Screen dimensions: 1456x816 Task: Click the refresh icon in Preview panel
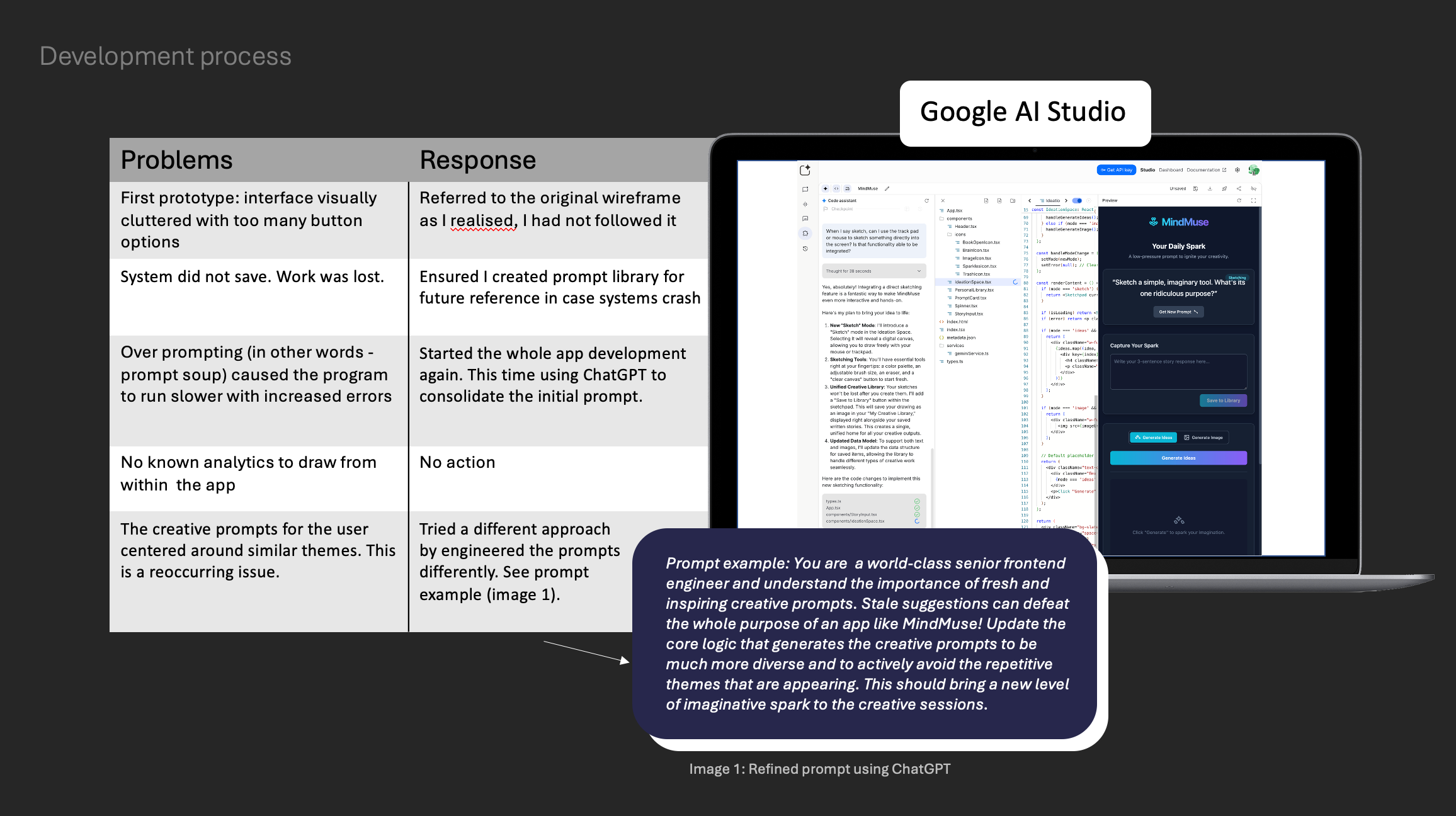pos(1239,200)
